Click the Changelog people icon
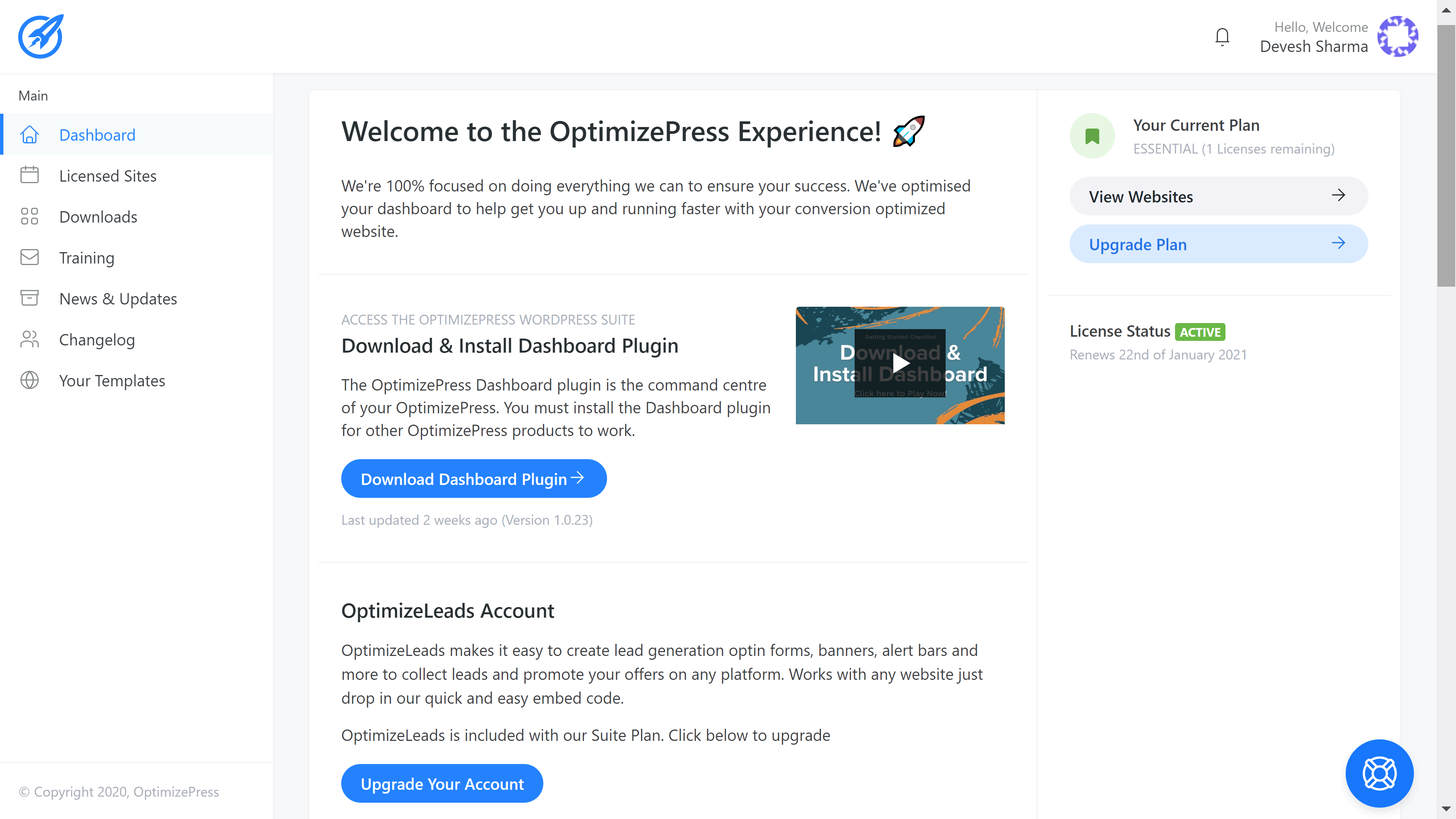The width and height of the screenshot is (1456, 819). (30, 339)
